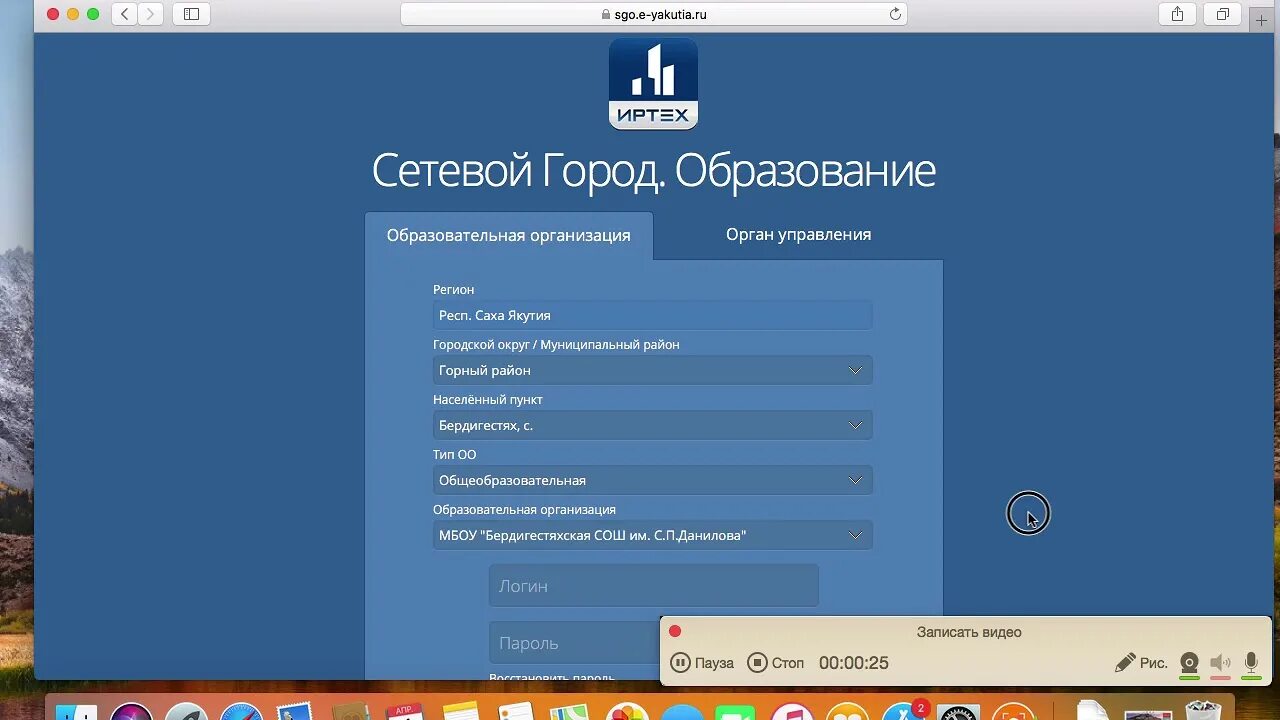The width and height of the screenshot is (1280, 720).
Task: Click the Населённый пункт label
Action: tap(488, 399)
